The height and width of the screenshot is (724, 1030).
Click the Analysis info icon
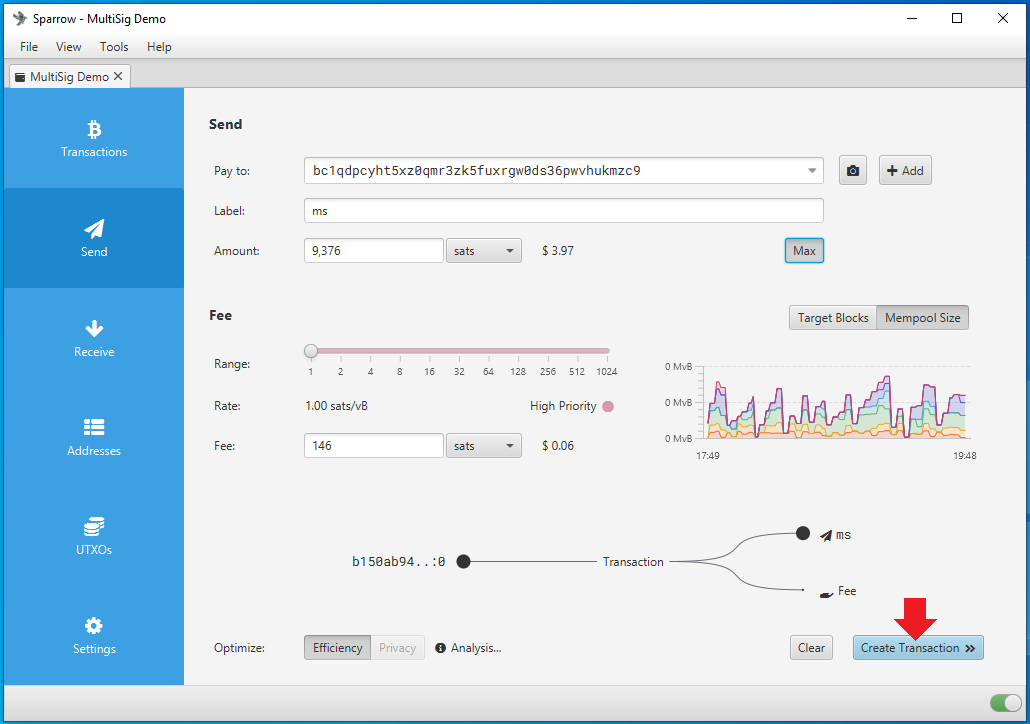(x=440, y=648)
